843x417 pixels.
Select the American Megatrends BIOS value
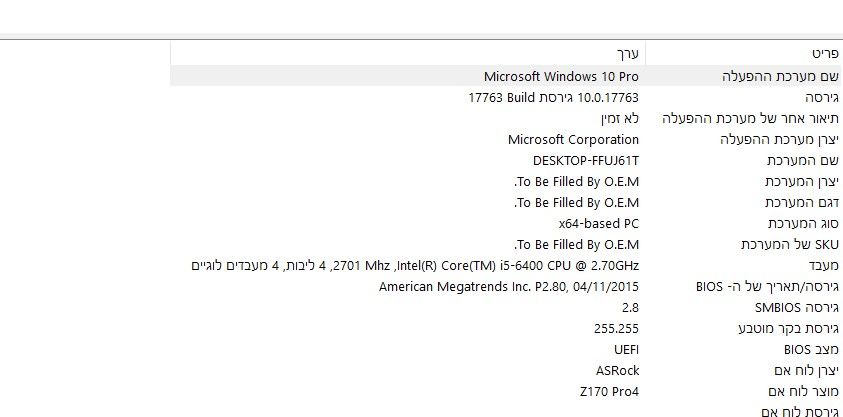508,287
